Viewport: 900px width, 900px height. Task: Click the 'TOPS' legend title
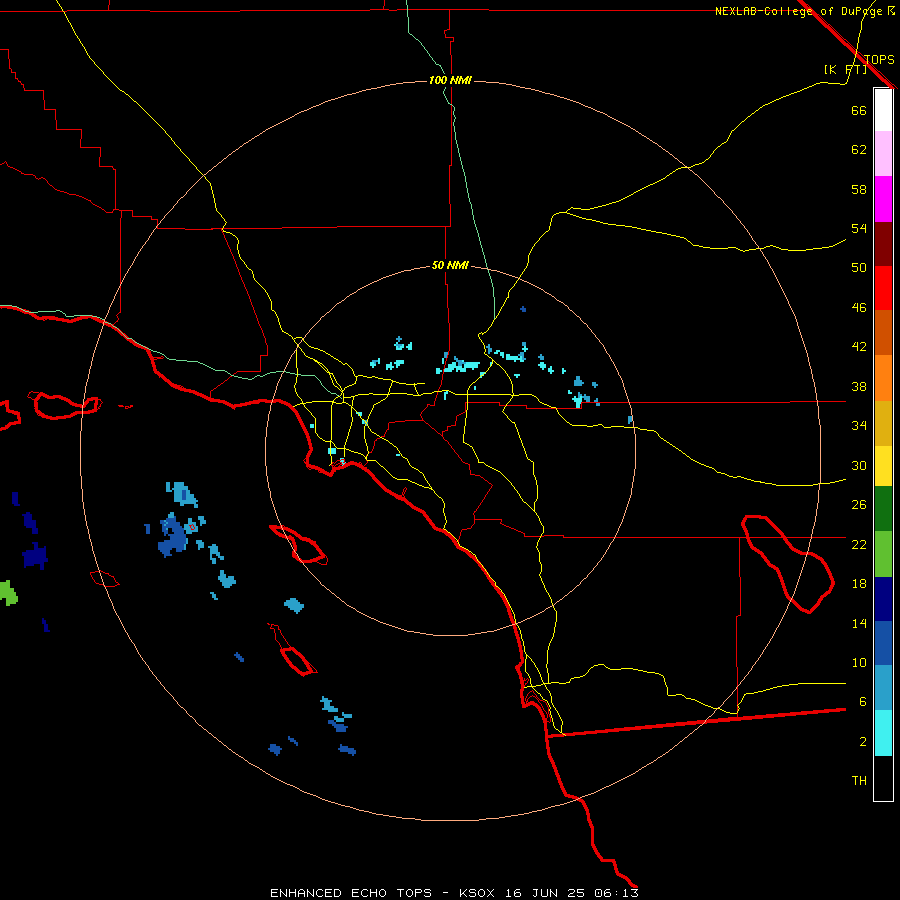[x=879, y=60]
